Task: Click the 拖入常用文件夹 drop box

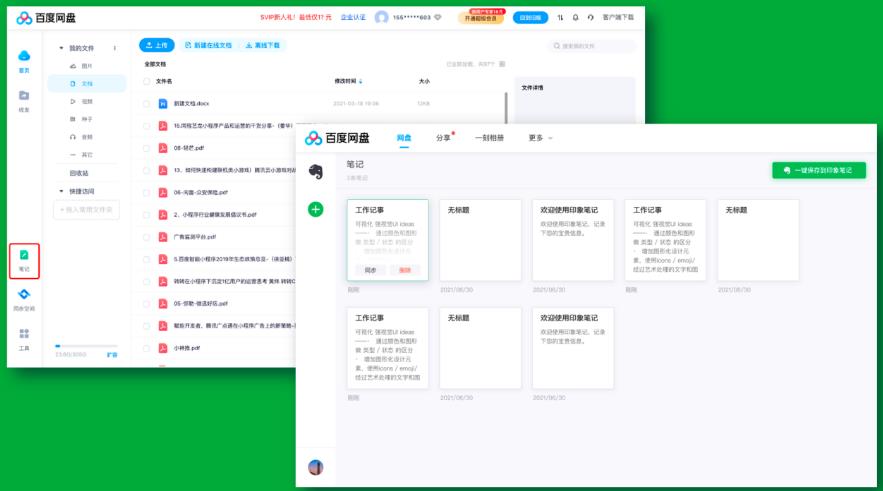Action: 86,209
